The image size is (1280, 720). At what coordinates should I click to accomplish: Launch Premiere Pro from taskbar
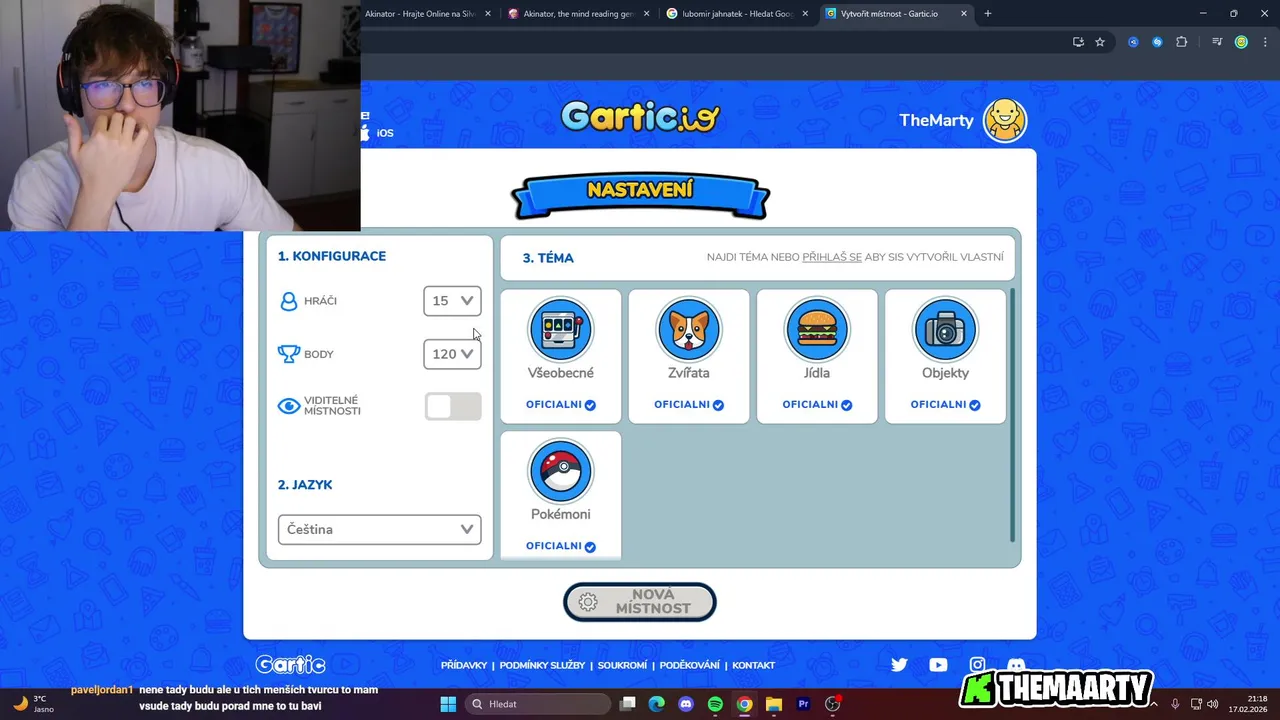click(803, 704)
